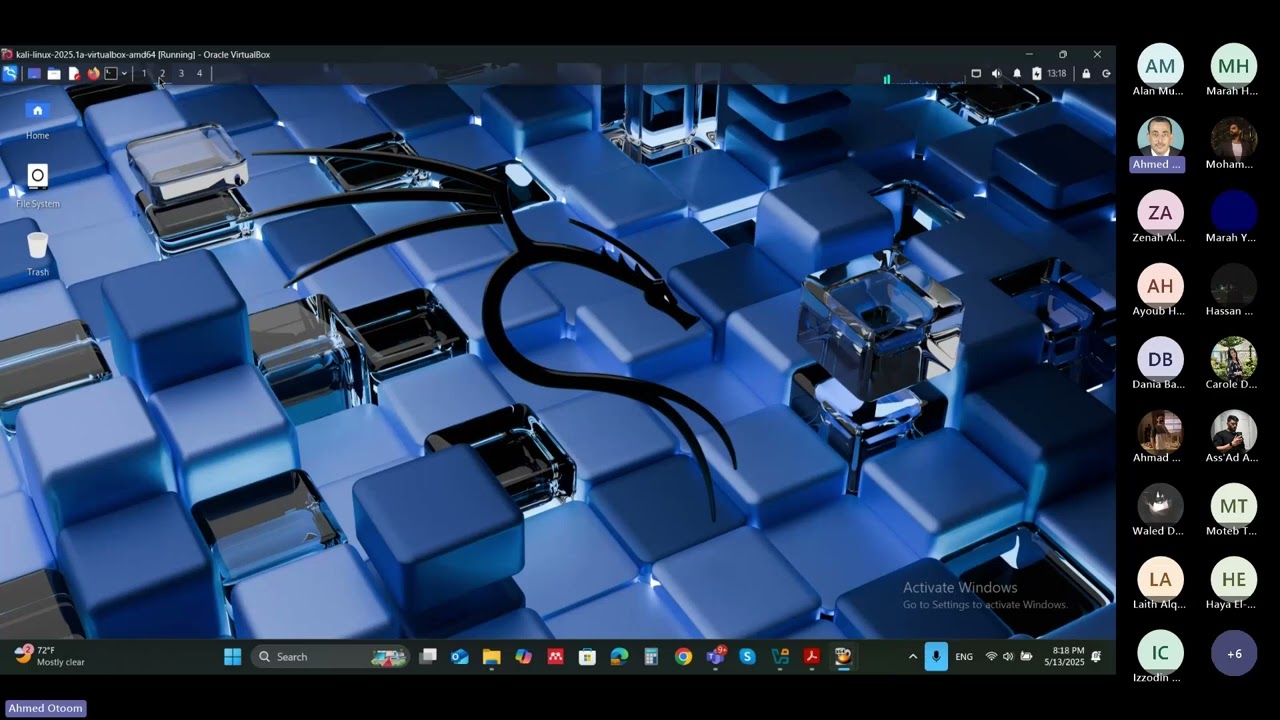Viewport: 1280px width, 720px height.
Task: Open the Windows weather widget 72°F
Action: [x=50, y=656]
